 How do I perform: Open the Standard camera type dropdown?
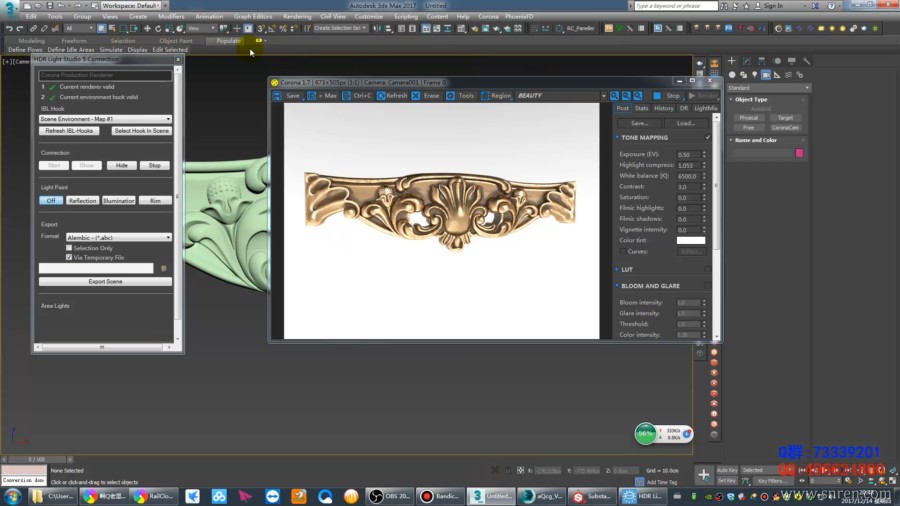[x=768, y=88]
